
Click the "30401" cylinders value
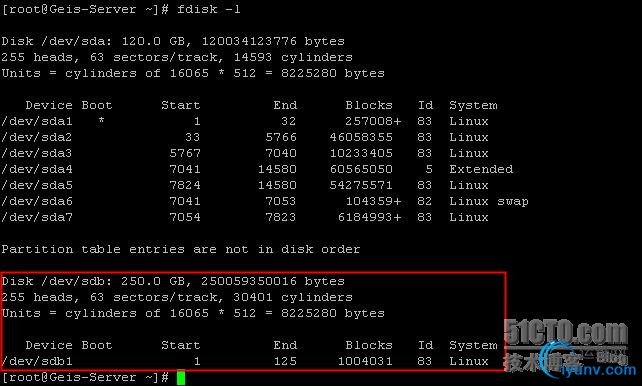253,297
